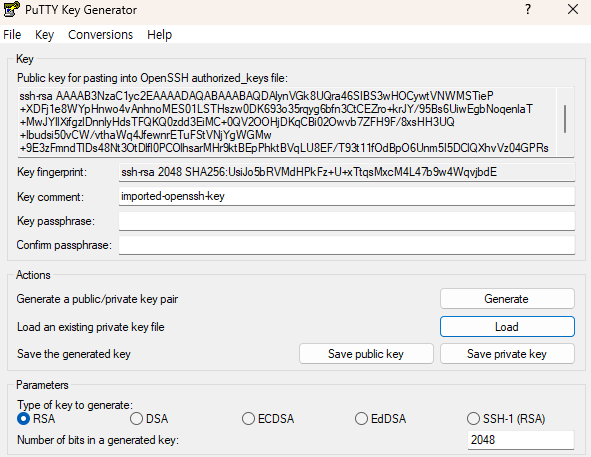Click Save private key button

507,354
